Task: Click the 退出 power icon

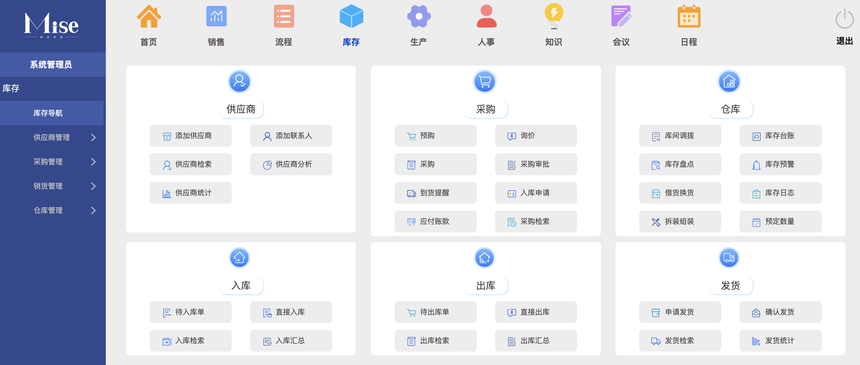Action: pyautogui.click(x=844, y=20)
